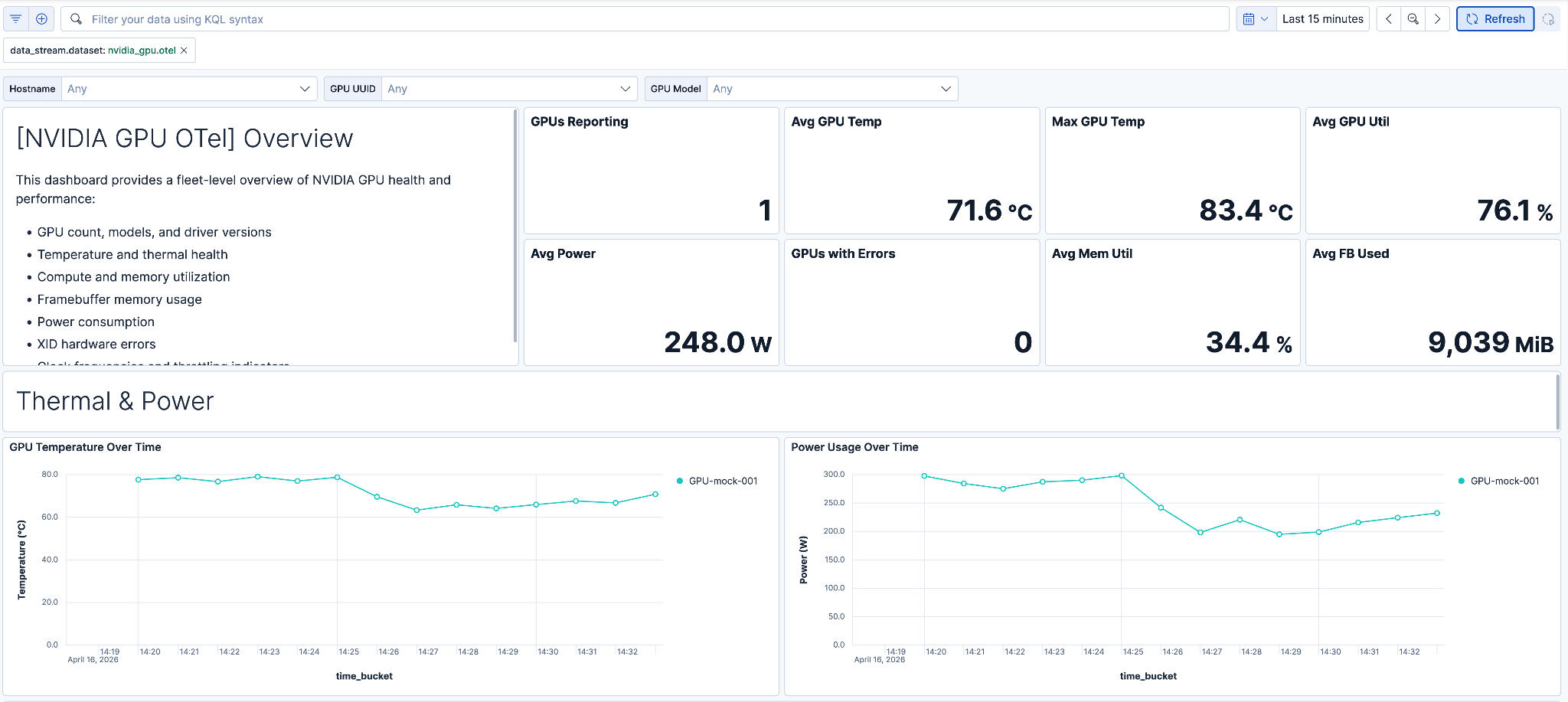This screenshot has height=702, width=1568.
Task: Click GPU count, models, and driver versions bullet
Action: coord(154,232)
